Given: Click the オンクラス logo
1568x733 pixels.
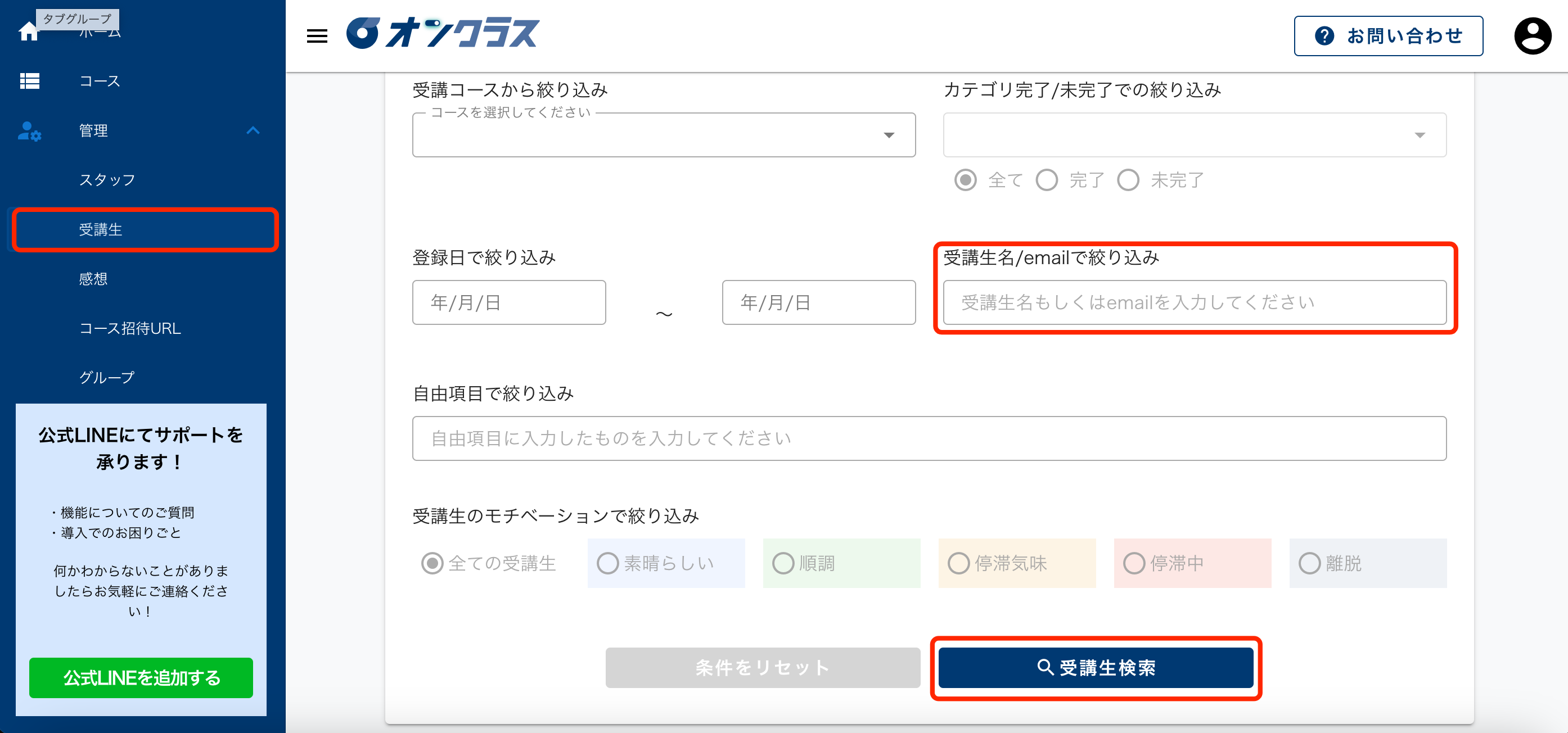Looking at the screenshot, I should pos(443,34).
